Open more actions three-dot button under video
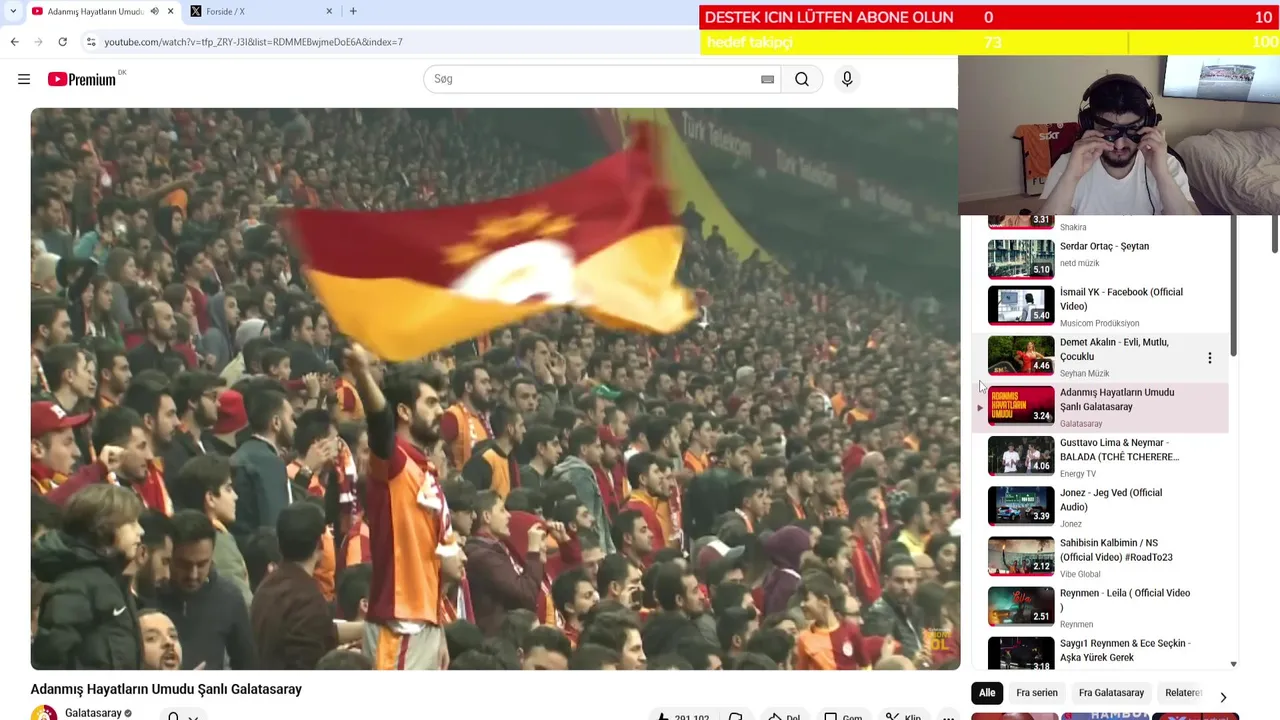 [x=948, y=716]
